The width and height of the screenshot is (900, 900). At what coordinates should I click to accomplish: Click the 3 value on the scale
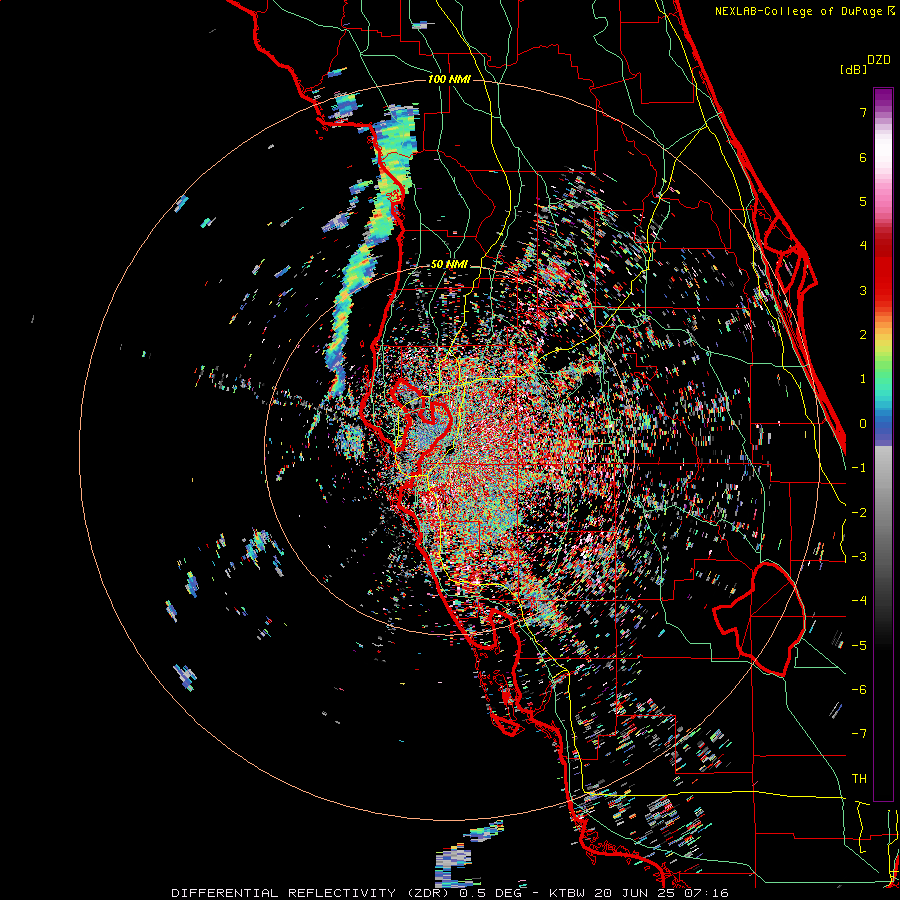(x=863, y=290)
